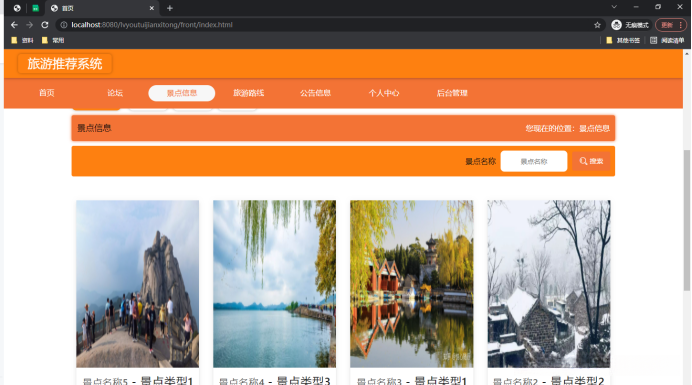Click the 景点信息 breadcrumb location text
The image size is (692, 385).
(x=594, y=128)
